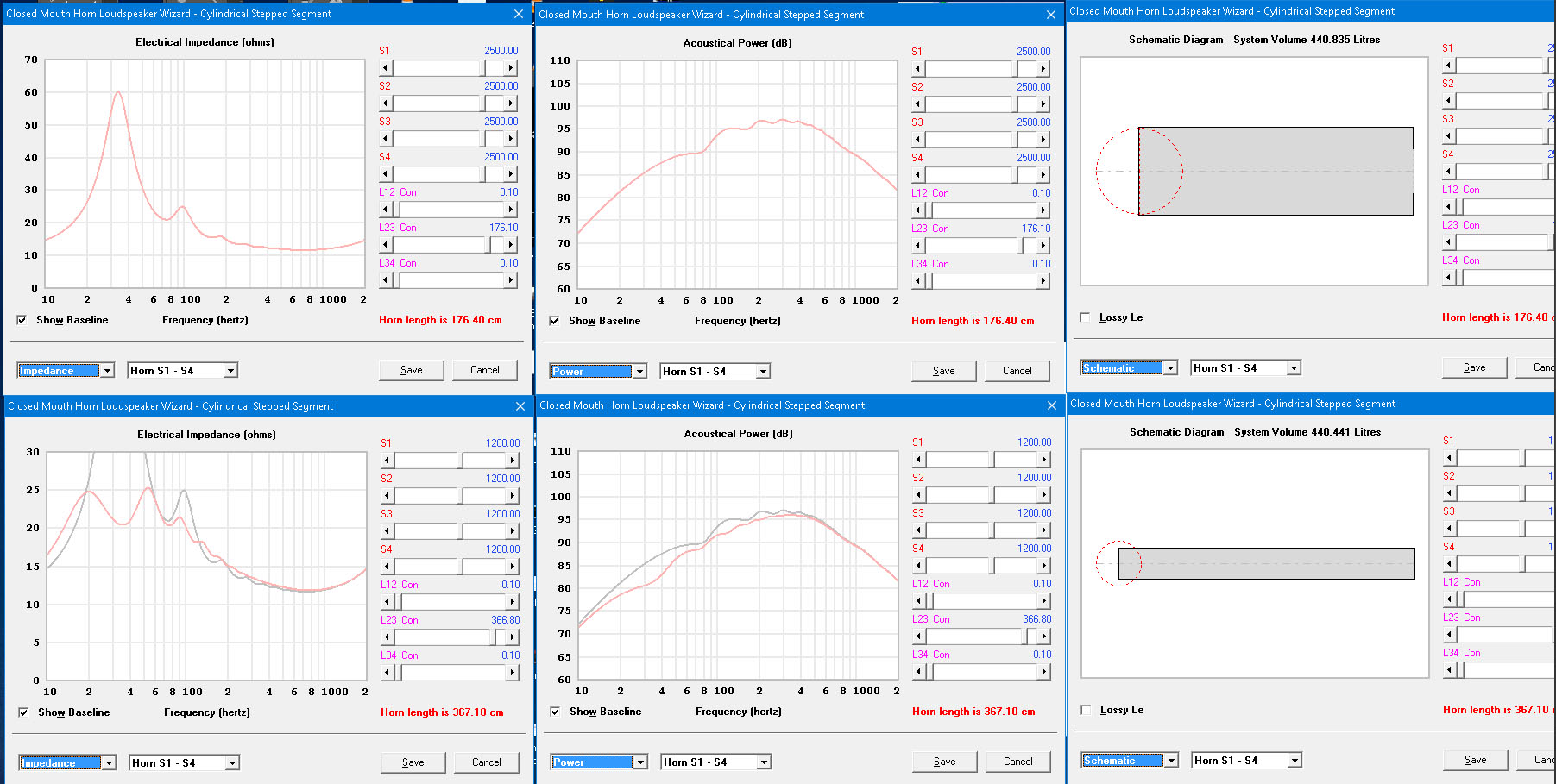Screen dimensions: 1556x784
Task: Increase S2 with right arrow, 176.40 cm Power window
Action: coord(1043,104)
